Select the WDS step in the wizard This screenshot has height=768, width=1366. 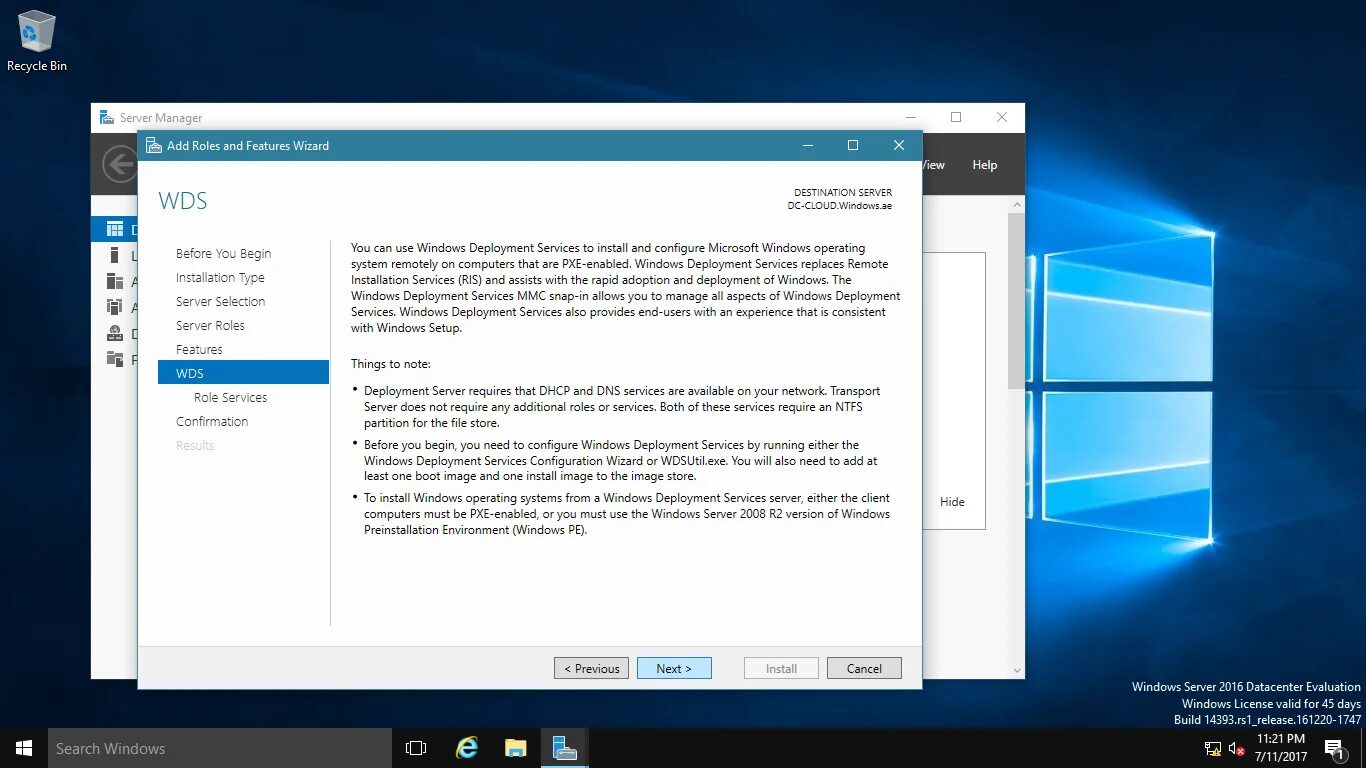coord(243,373)
